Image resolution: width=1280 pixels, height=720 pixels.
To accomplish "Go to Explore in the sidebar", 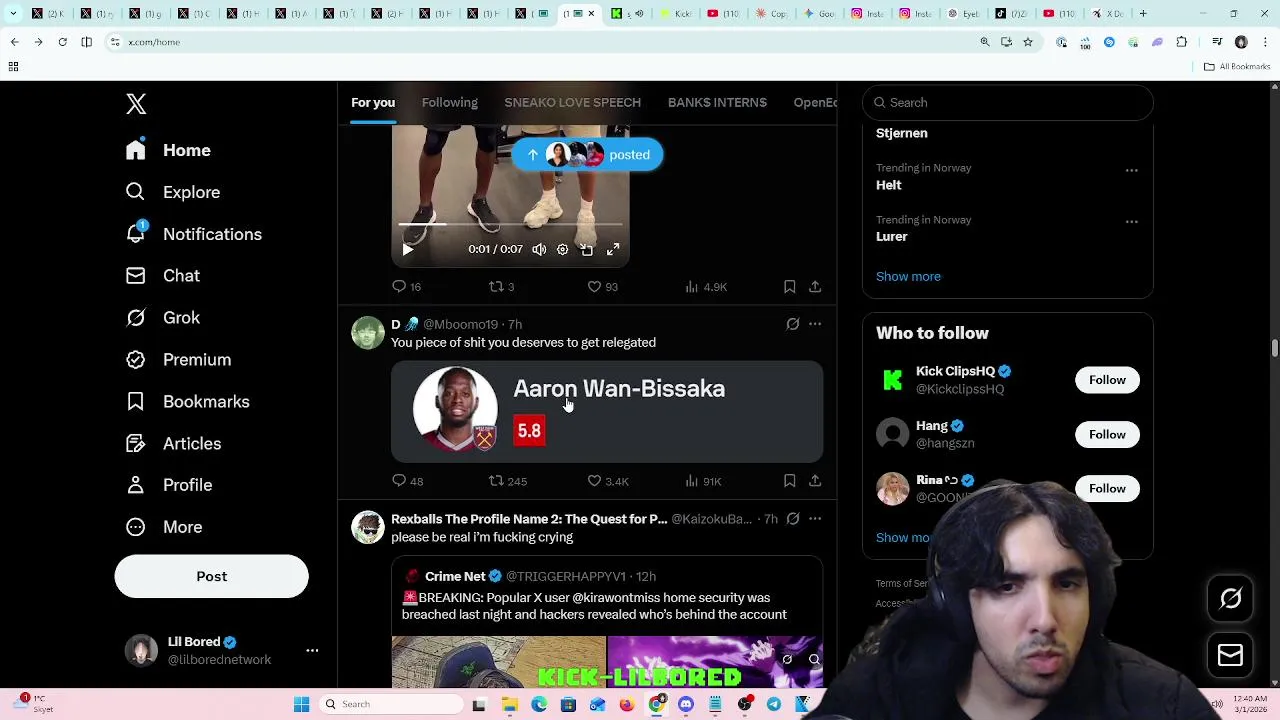I will (x=172, y=192).
